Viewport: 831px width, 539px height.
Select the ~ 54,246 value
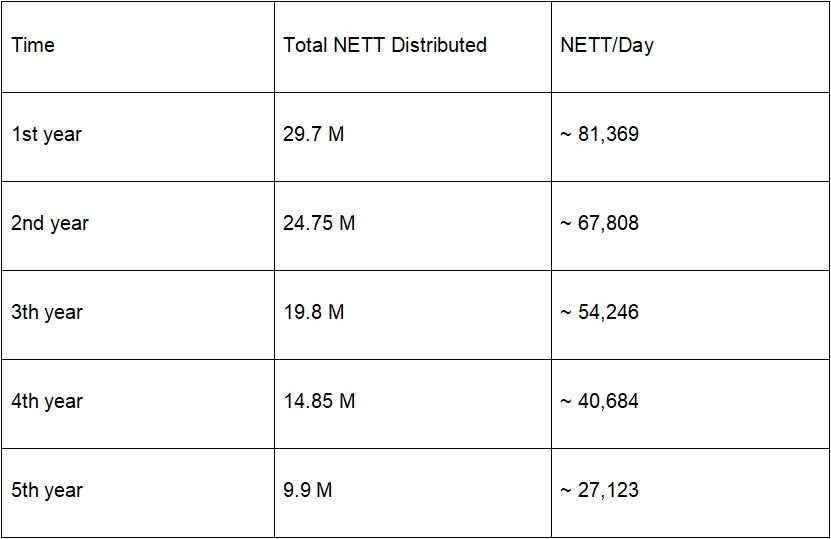tap(600, 312)
